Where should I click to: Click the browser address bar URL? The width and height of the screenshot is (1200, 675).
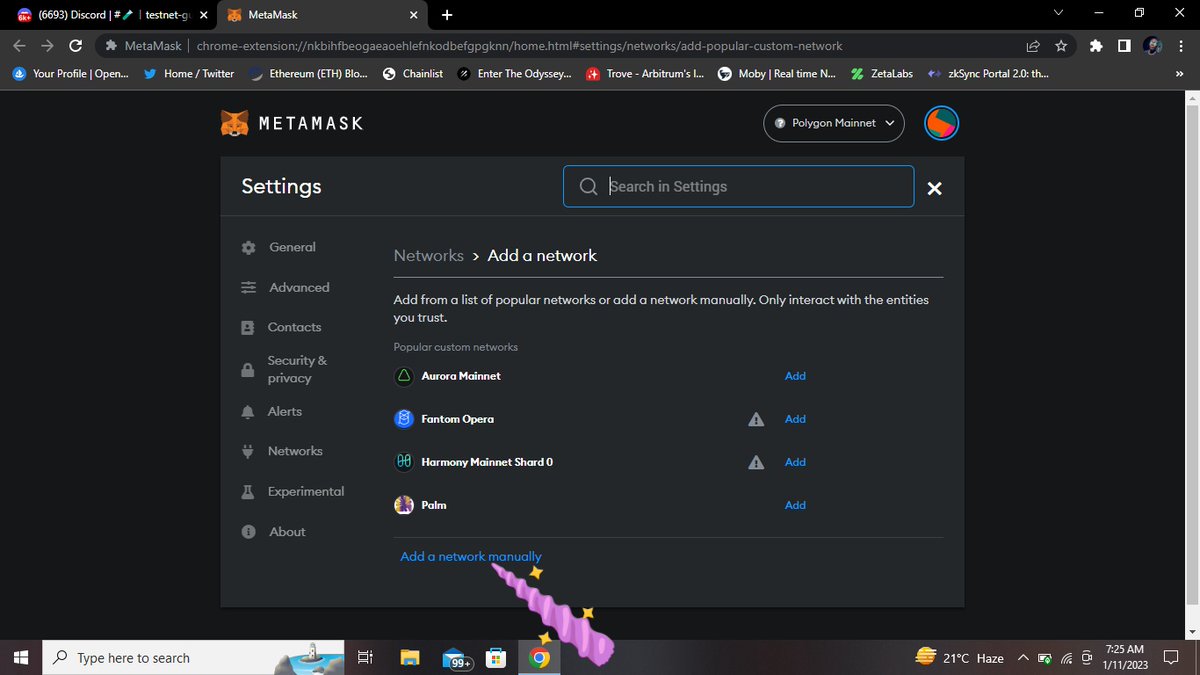pyautogui.click(x=519, y=46)
